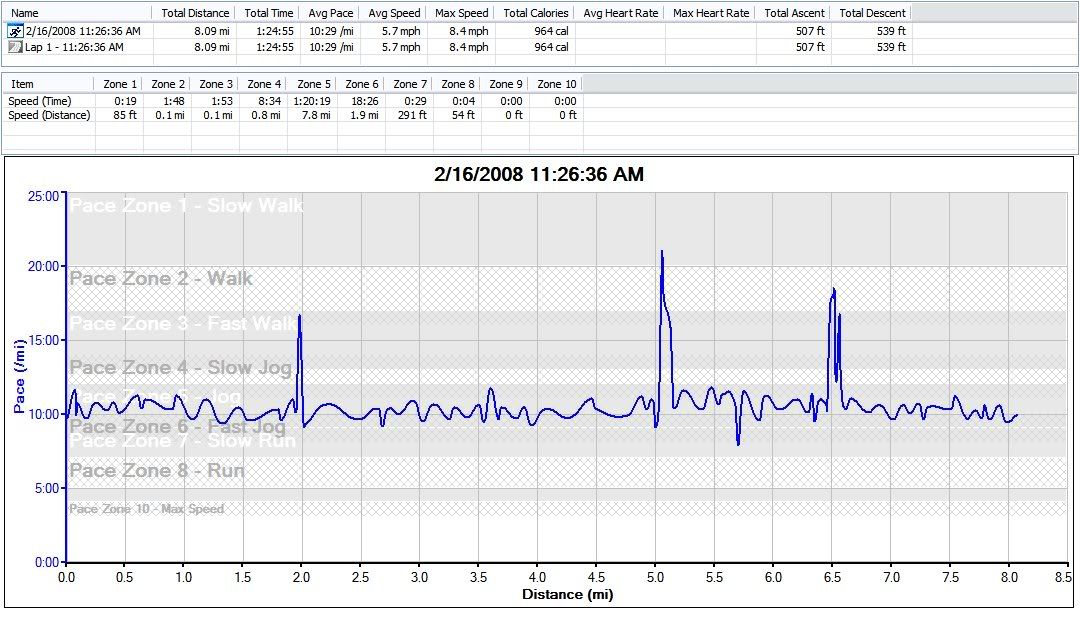
Task: Select the 2/16/2008 11:26:36 AM activity row
Action: (x=82, y=32)
